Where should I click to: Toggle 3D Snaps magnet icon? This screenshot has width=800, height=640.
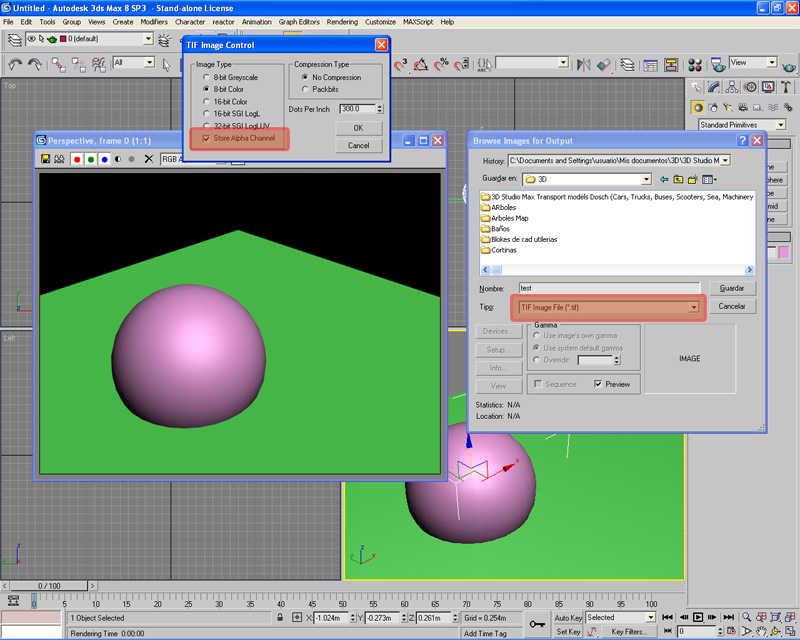coord(401,65)
